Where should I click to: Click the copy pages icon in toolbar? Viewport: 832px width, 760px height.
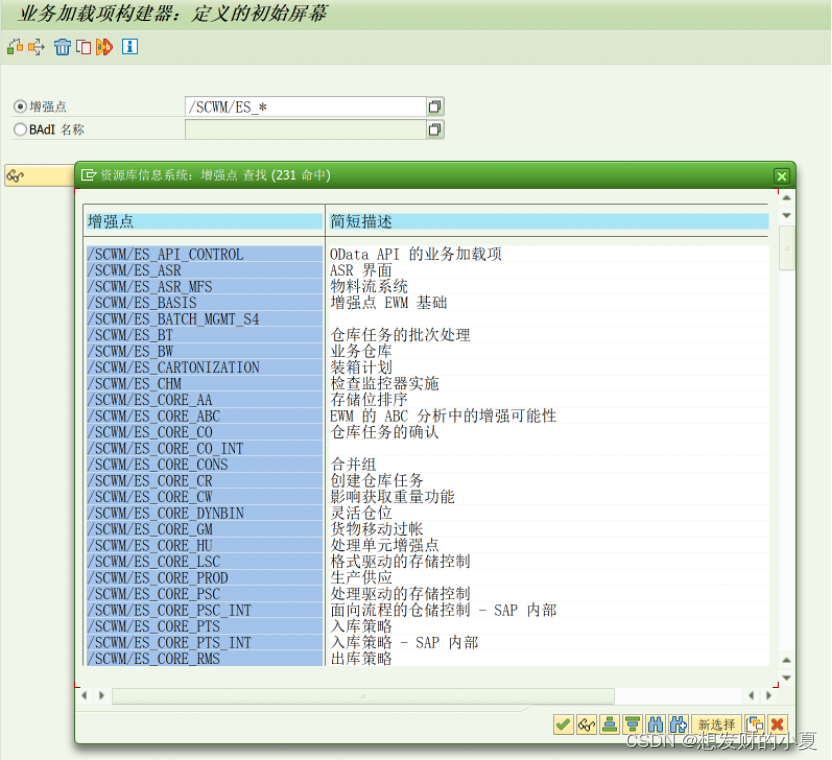[x=83, y=47]
